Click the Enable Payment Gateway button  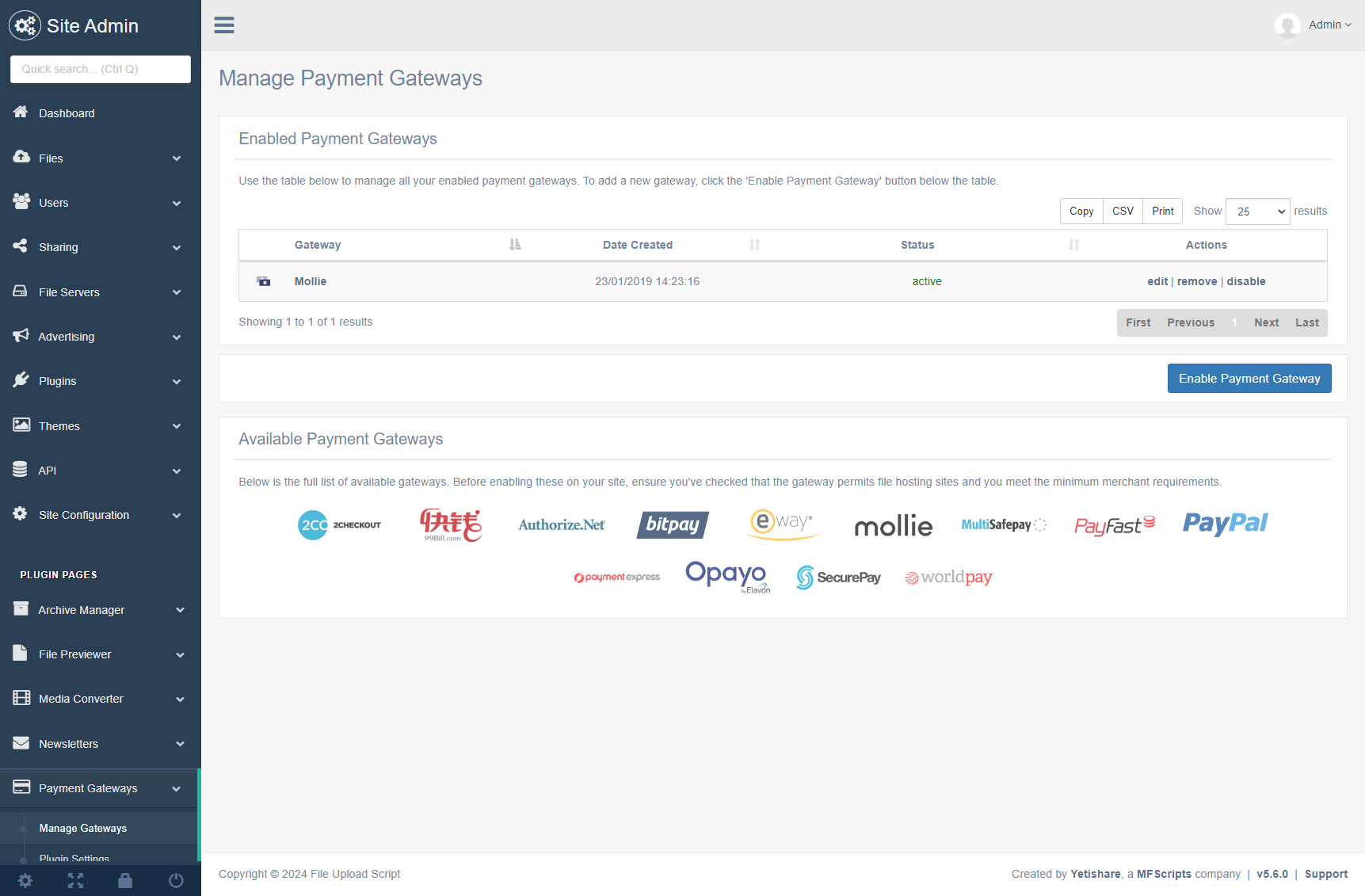tap(1249, 379)
